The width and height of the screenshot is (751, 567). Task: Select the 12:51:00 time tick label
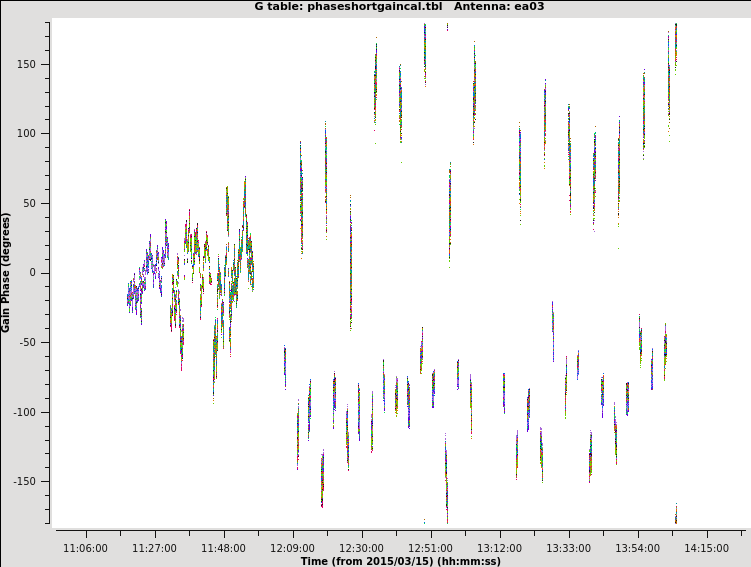(431, 548)
